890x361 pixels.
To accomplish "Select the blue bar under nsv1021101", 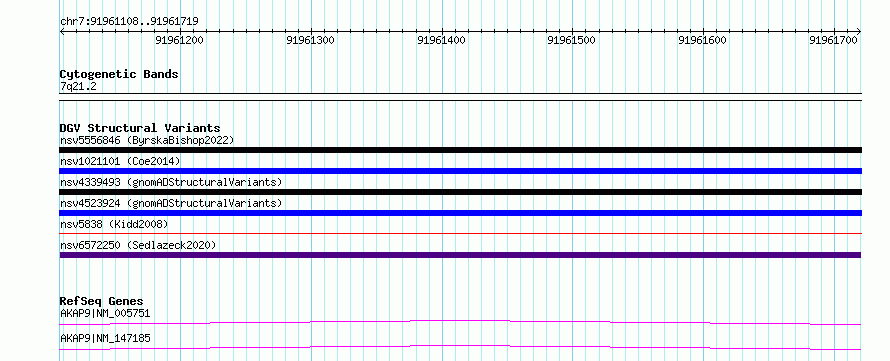I will coord(460,171).
